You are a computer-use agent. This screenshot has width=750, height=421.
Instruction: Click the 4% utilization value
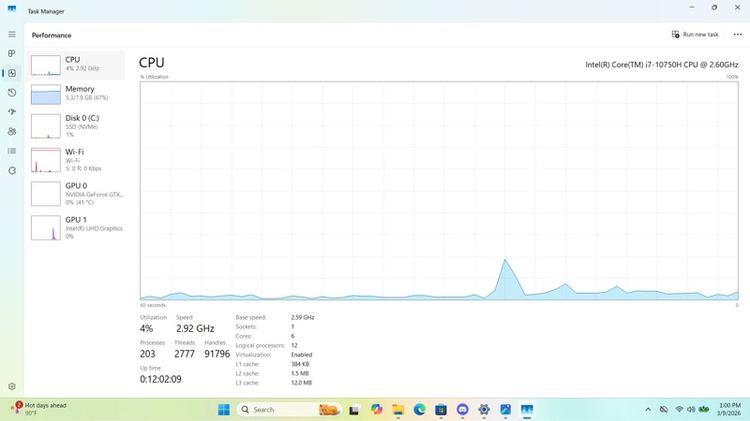[146, 329]
